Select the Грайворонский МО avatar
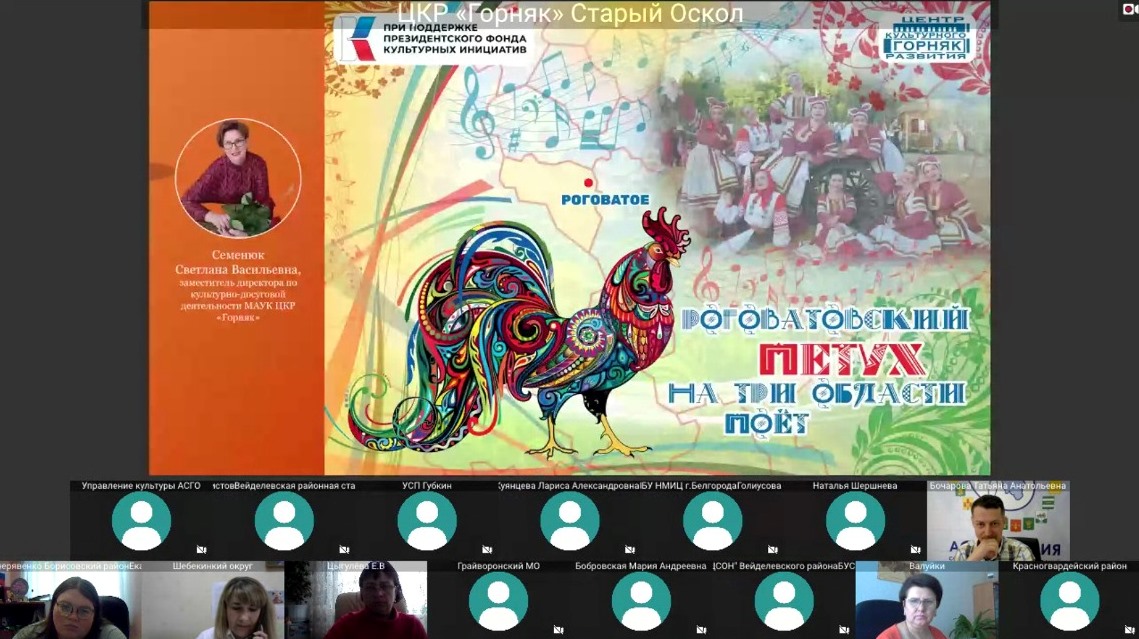The width and height of the screenshot is (1139, 639). 498,601
